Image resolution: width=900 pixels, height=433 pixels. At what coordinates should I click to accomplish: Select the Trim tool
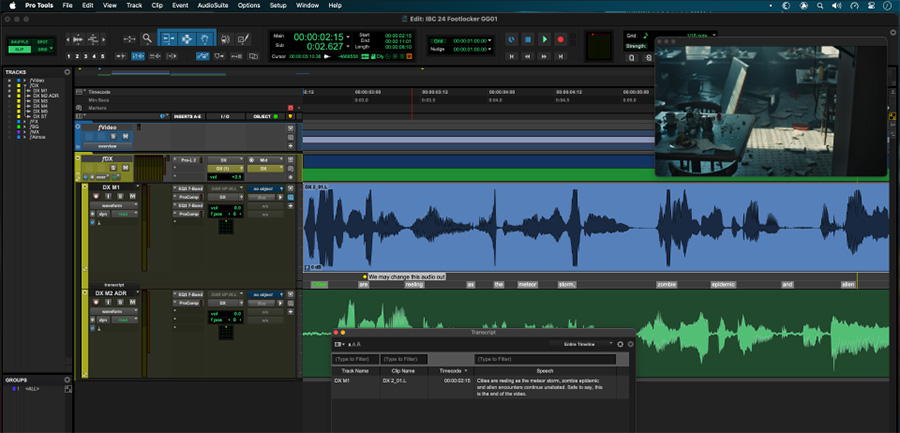(168, 38)
